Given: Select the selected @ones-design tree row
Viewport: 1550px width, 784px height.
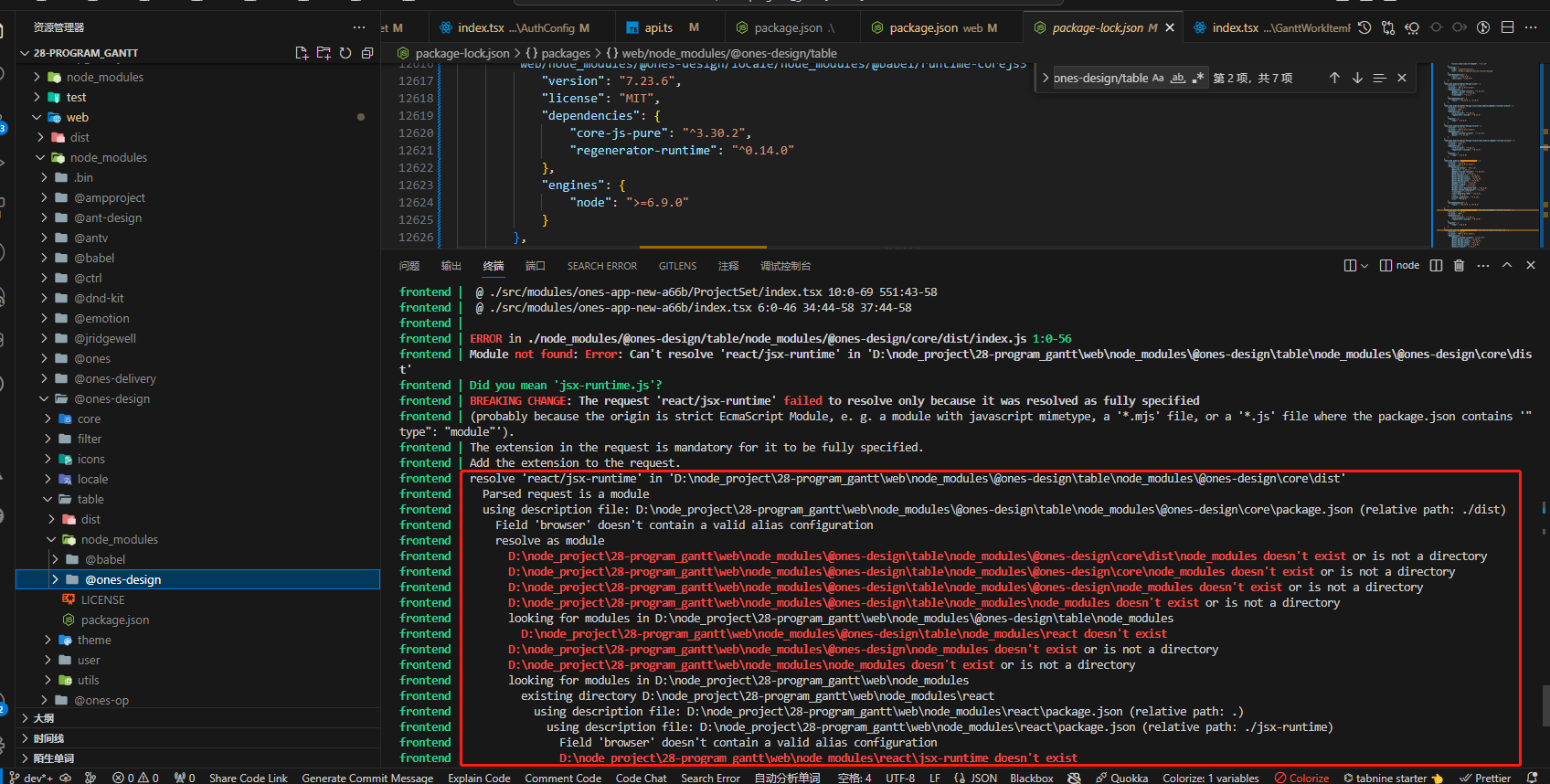Looking at the screenshot, I should point(198,579).
